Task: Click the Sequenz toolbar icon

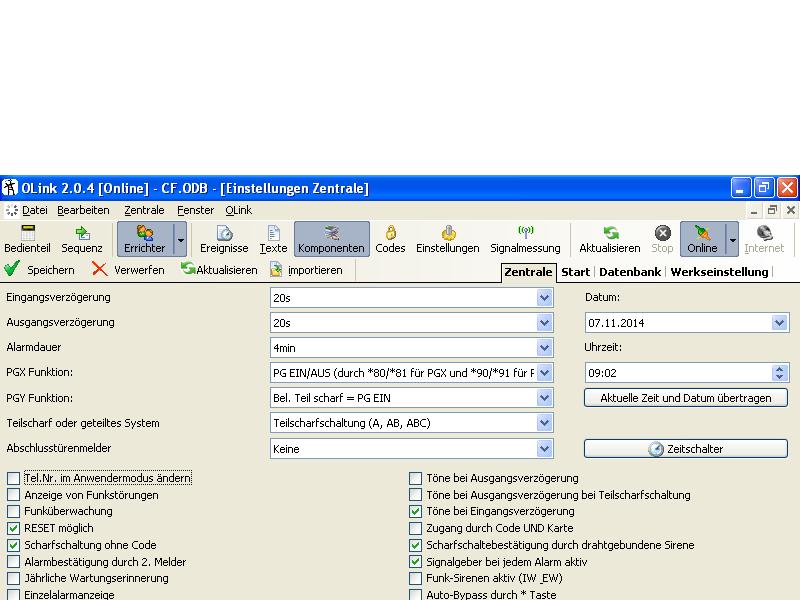Action: (82, 238)
